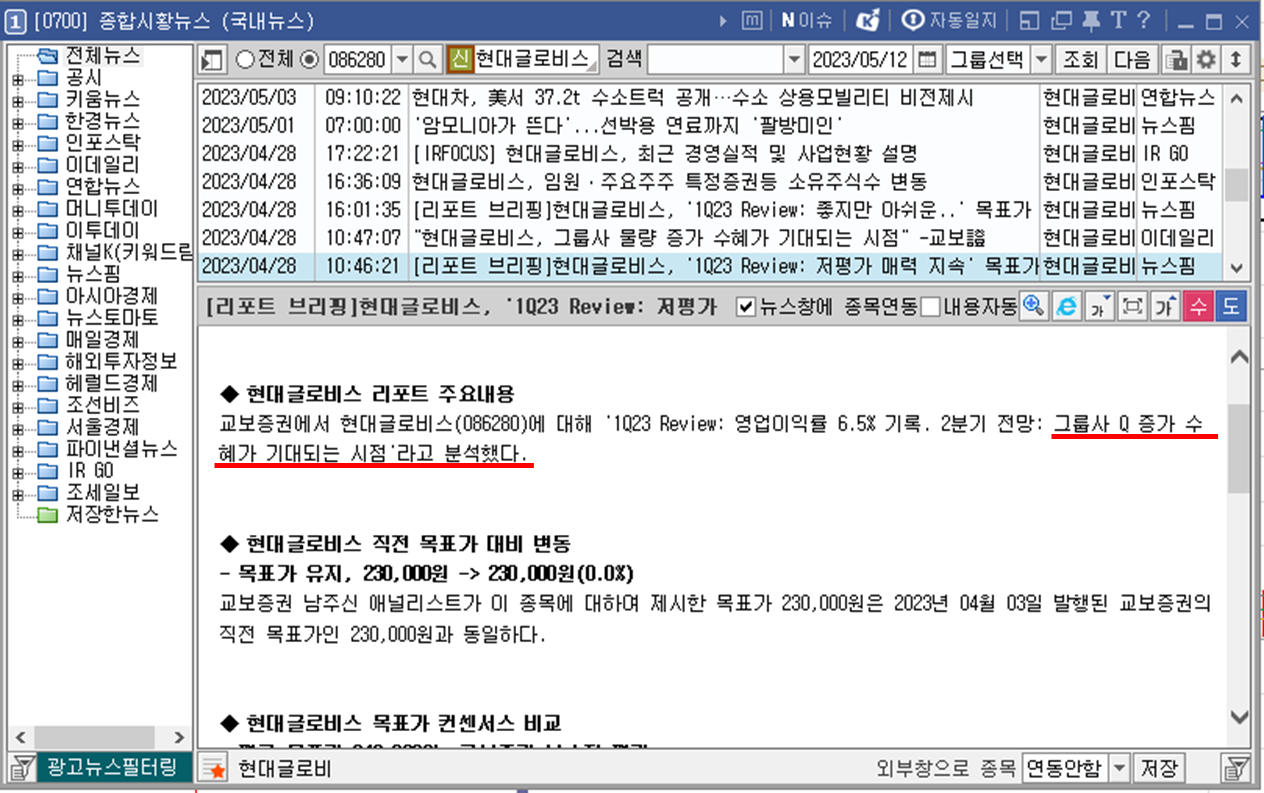Uncheck 뉴스창에 종목연동 checkbox
The width and height of the screenshot is (1264, 793).
pyautogui.click(x=745, y=307)
